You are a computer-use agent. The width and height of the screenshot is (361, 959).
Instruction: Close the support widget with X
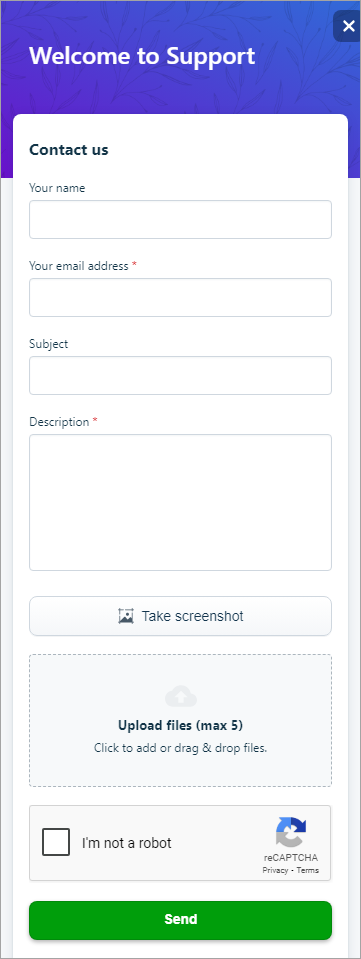point(348,26)
